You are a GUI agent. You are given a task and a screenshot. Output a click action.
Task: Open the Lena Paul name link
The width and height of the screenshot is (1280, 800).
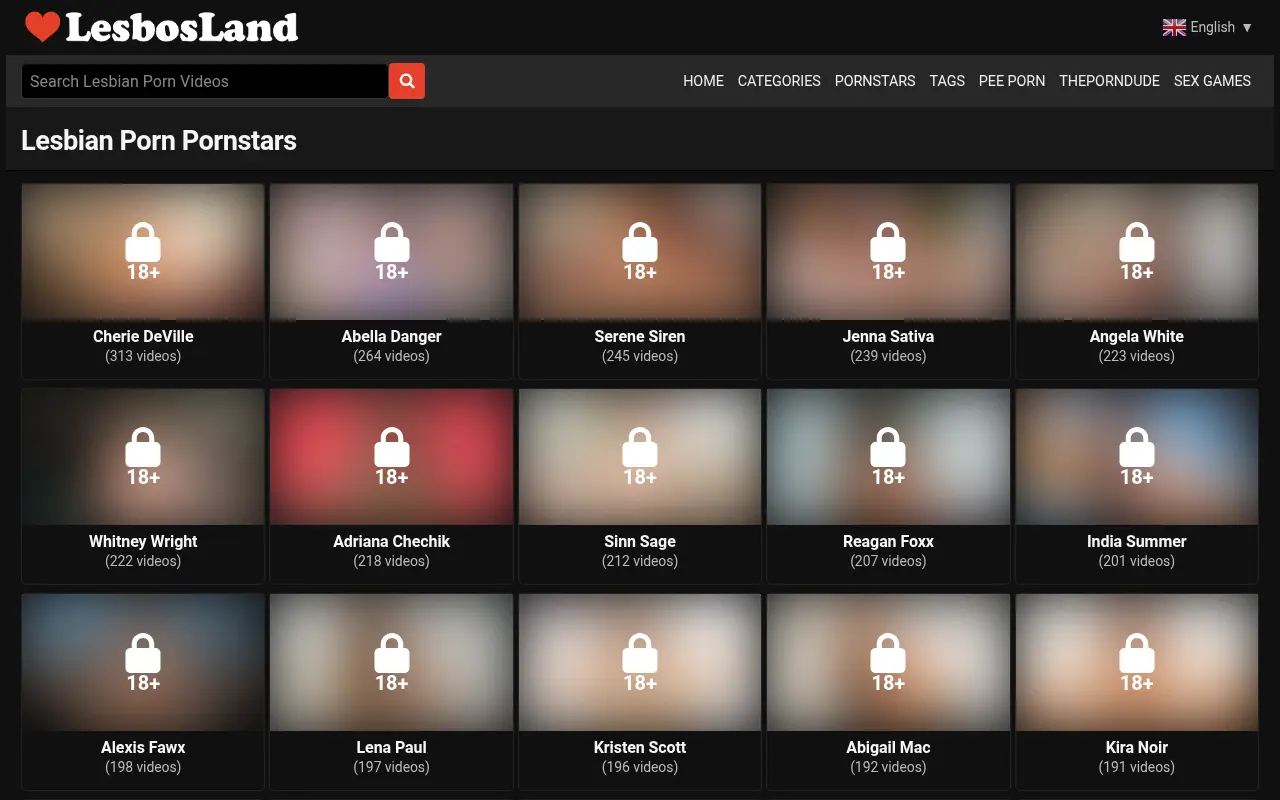pyautogui.click(x=392, y=747)
